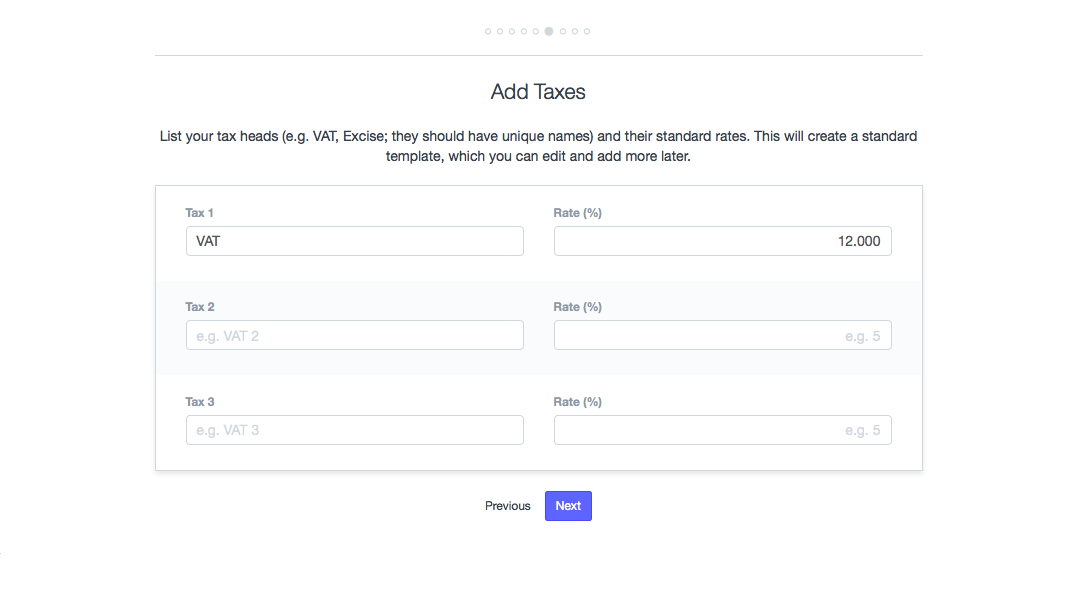Focus the Rate (%) field for Tax 2
The width and height of the screenshot is (1077, 594).
[722, 335]
